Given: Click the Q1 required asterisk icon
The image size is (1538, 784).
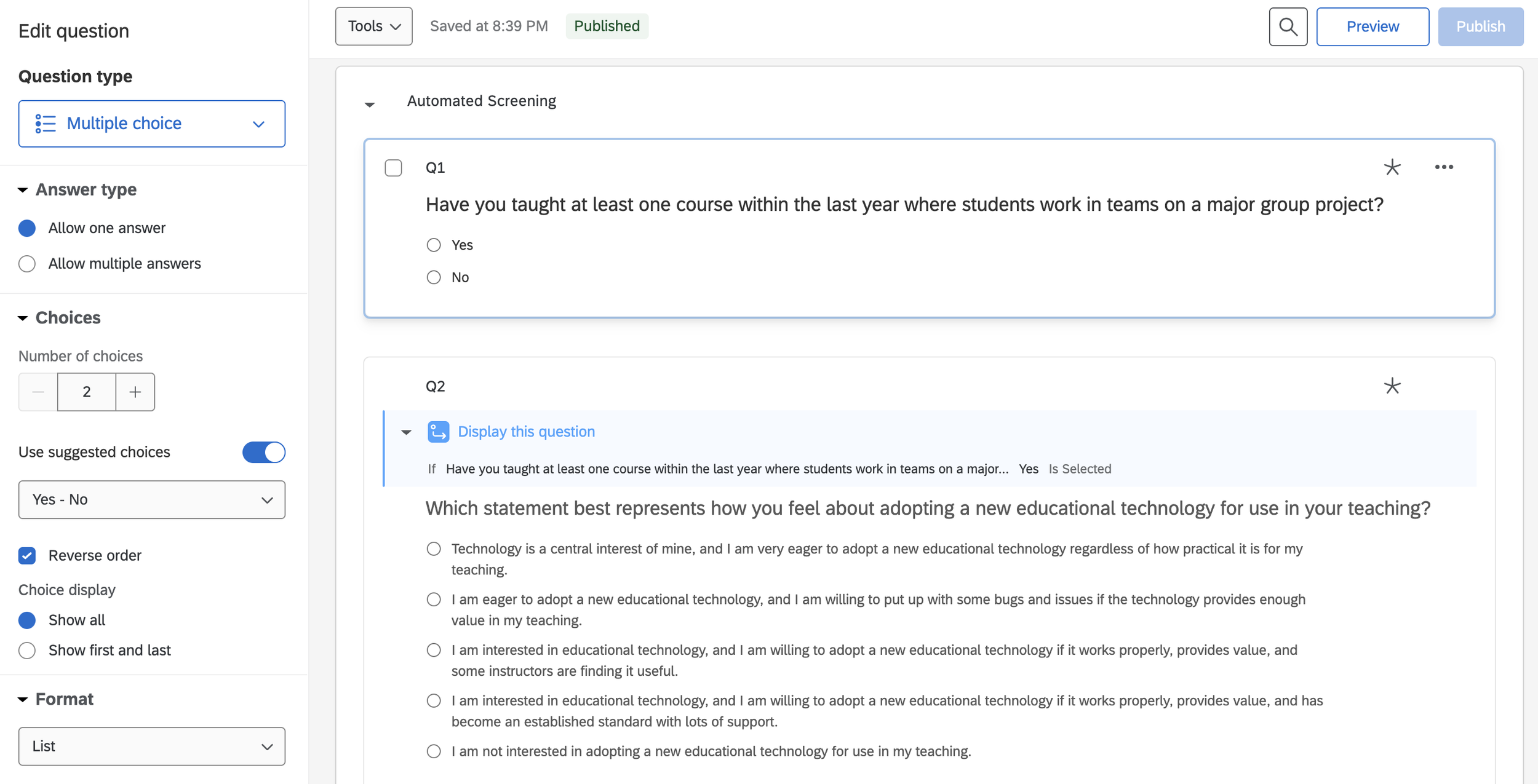Looking at the screenshot, I should pos(1392,167).
